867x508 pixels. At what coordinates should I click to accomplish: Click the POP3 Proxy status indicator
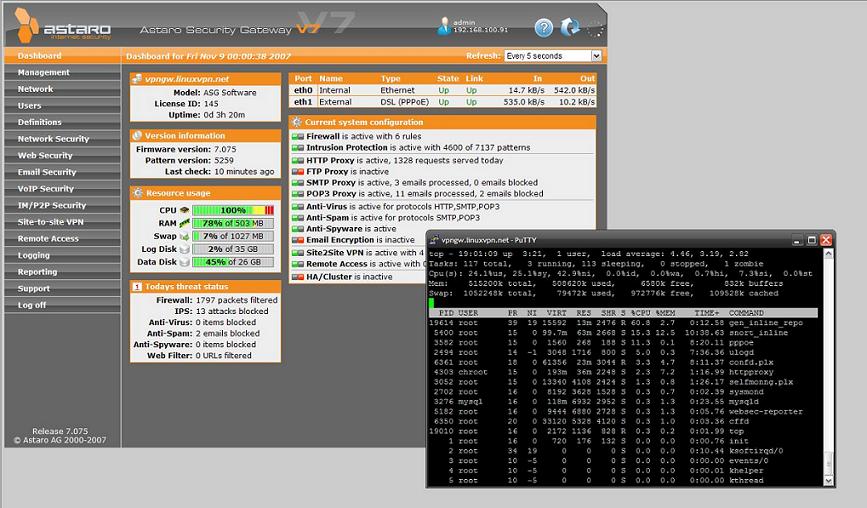pyautogui.click(x=297, y=194)
